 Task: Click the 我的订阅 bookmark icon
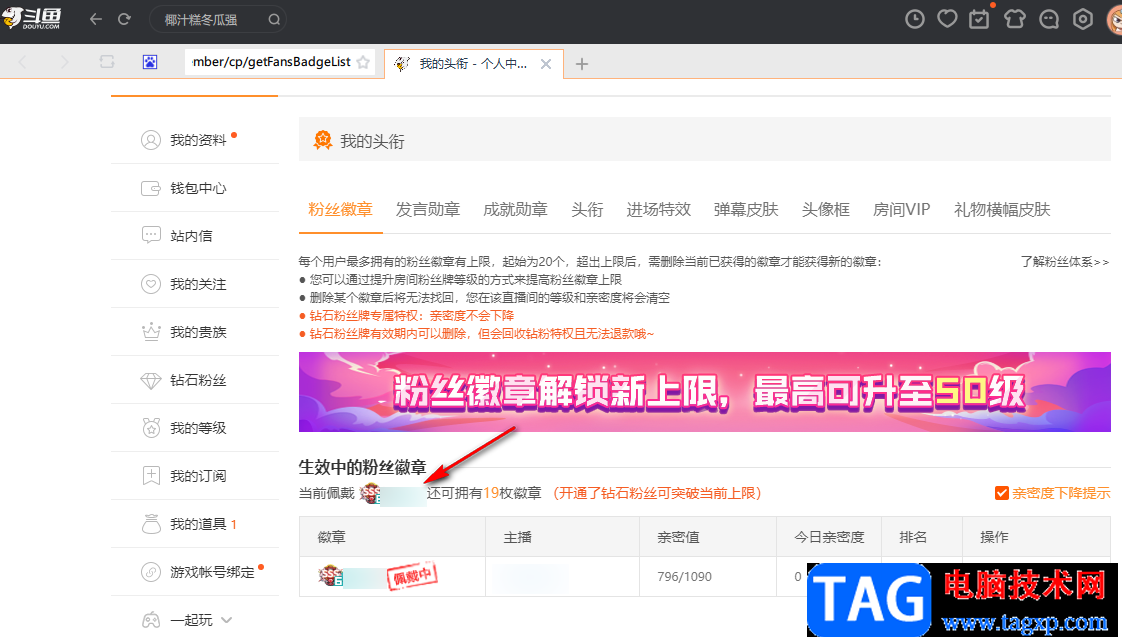coord(151,476)
